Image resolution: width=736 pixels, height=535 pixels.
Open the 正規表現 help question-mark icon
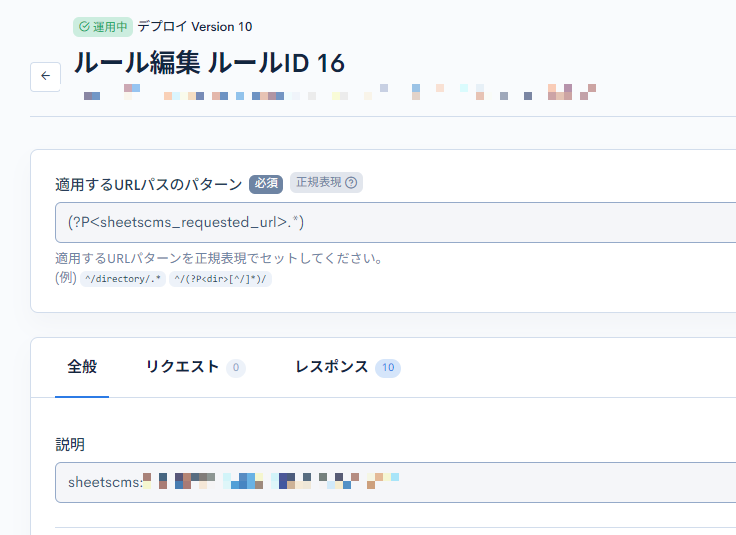[x=351, y=183]
